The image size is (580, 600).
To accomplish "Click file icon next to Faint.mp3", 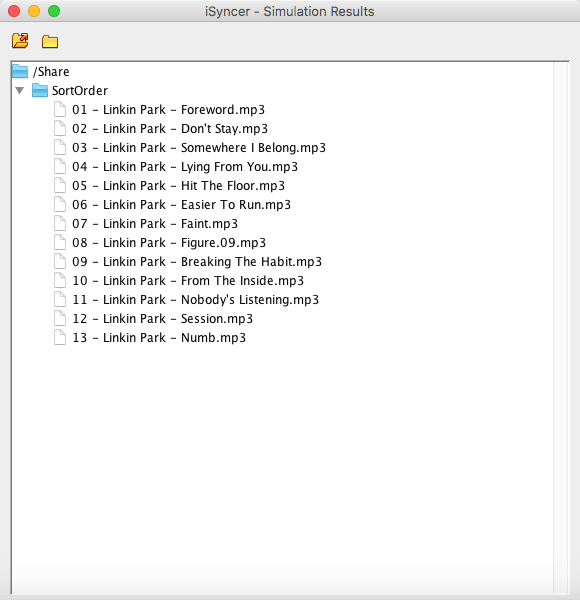I will click(x=60, y=223).
